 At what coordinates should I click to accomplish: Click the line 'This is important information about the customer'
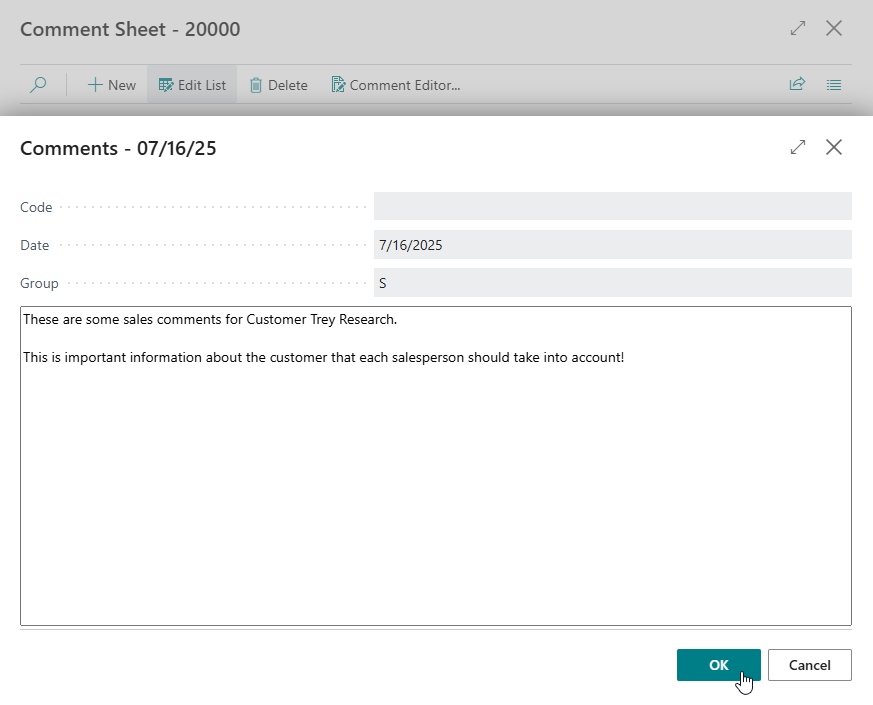(175, 357)
